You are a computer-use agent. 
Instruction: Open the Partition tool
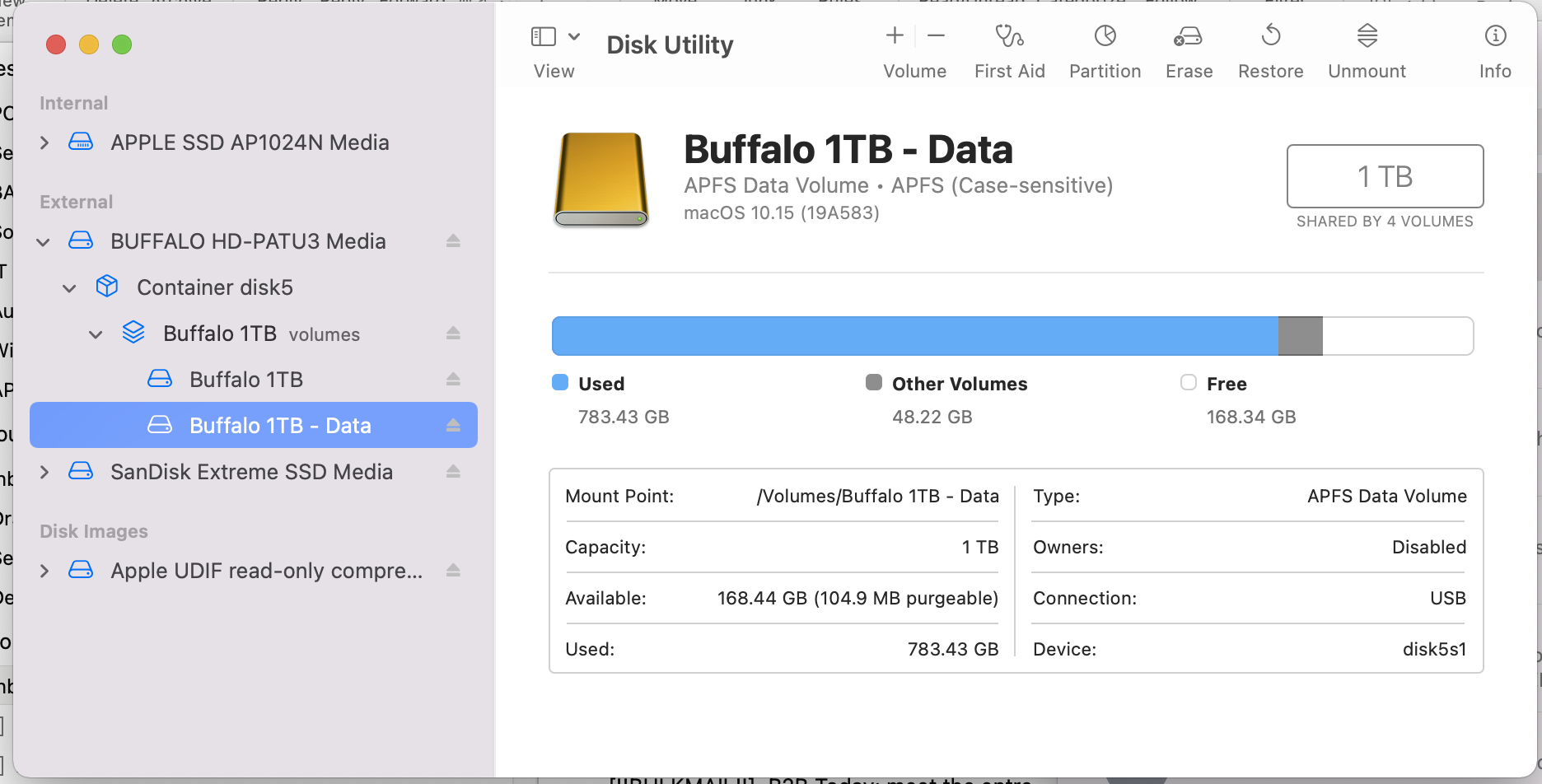pyautogui.click(x=1105, y=35)
